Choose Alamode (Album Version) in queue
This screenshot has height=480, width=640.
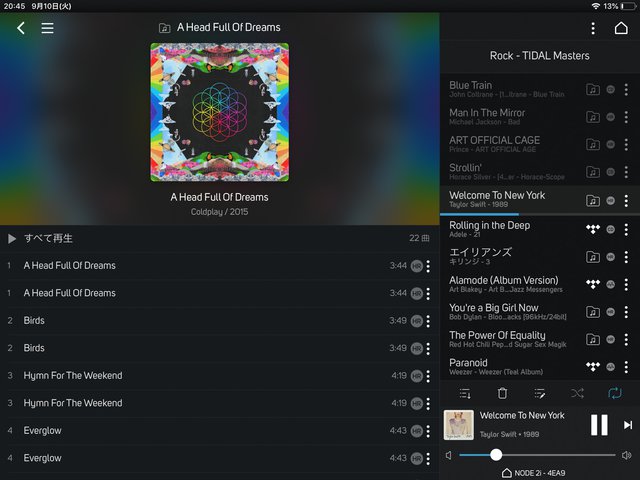506,284
